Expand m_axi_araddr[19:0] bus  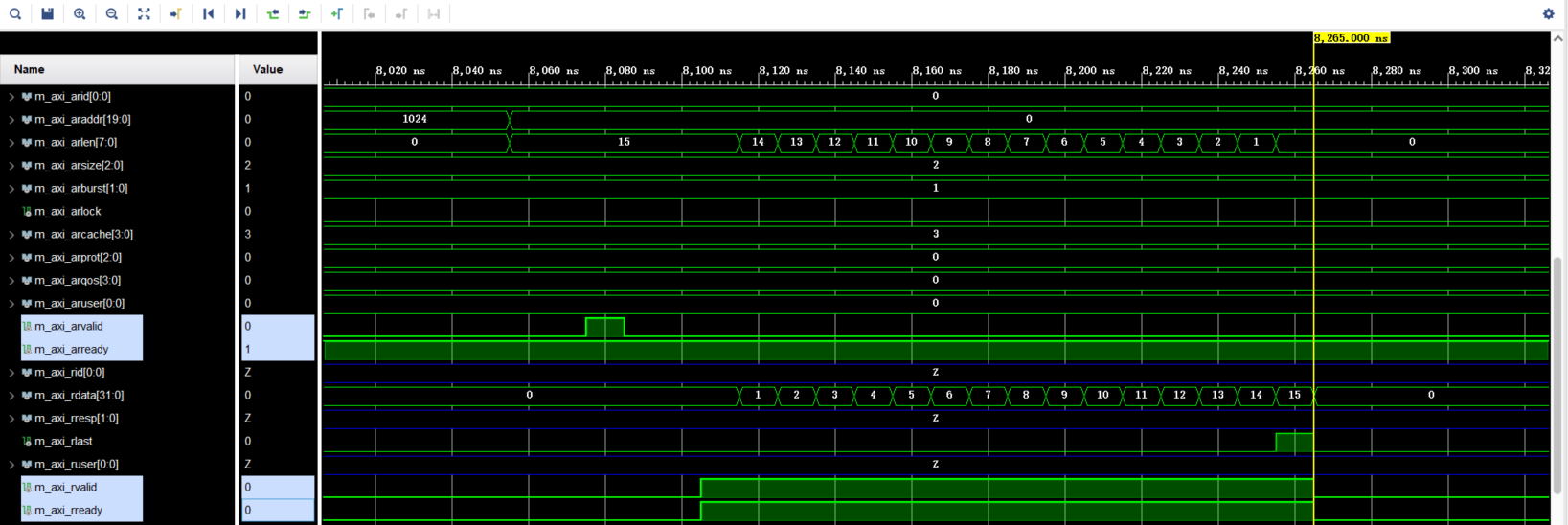tap(11, 120)
